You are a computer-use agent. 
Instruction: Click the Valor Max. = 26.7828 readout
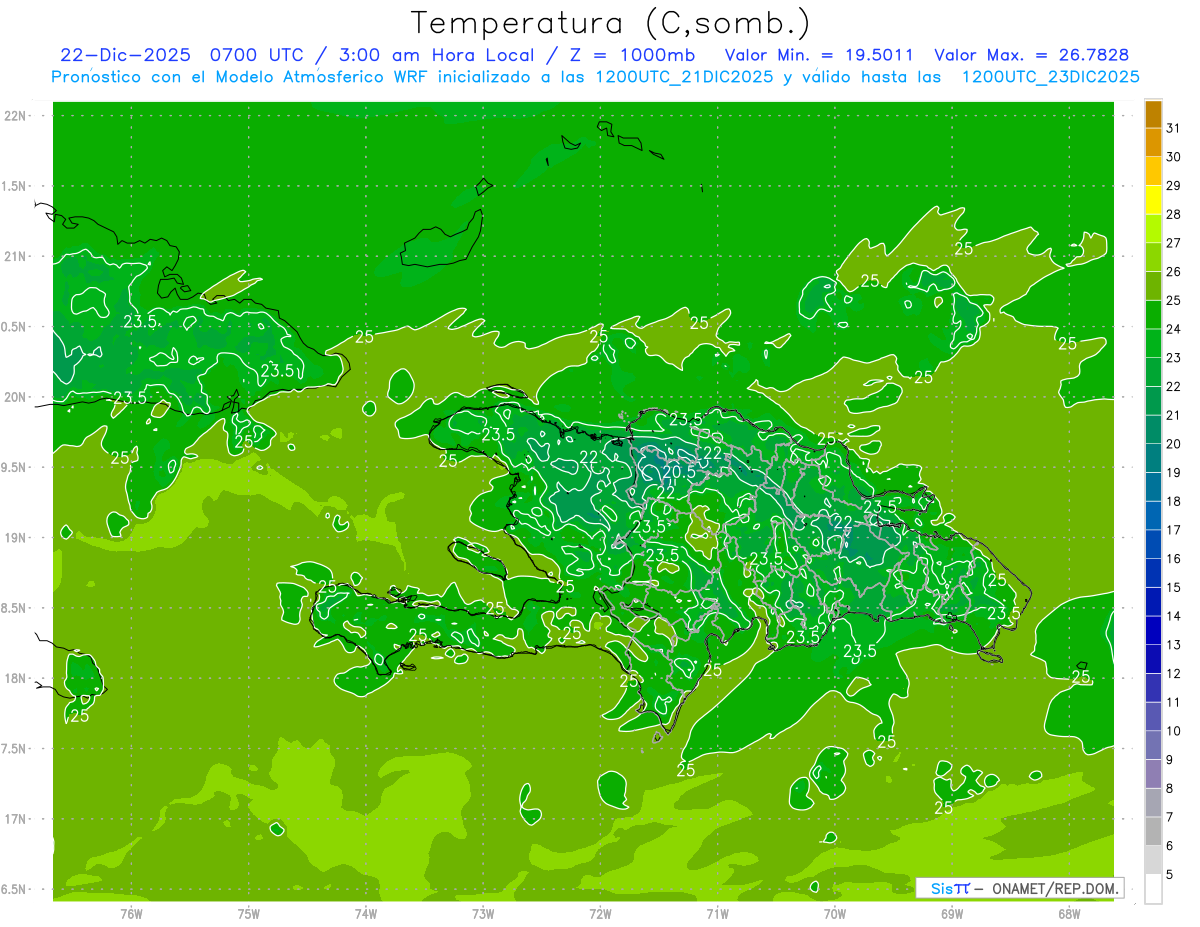point(1032,54)
